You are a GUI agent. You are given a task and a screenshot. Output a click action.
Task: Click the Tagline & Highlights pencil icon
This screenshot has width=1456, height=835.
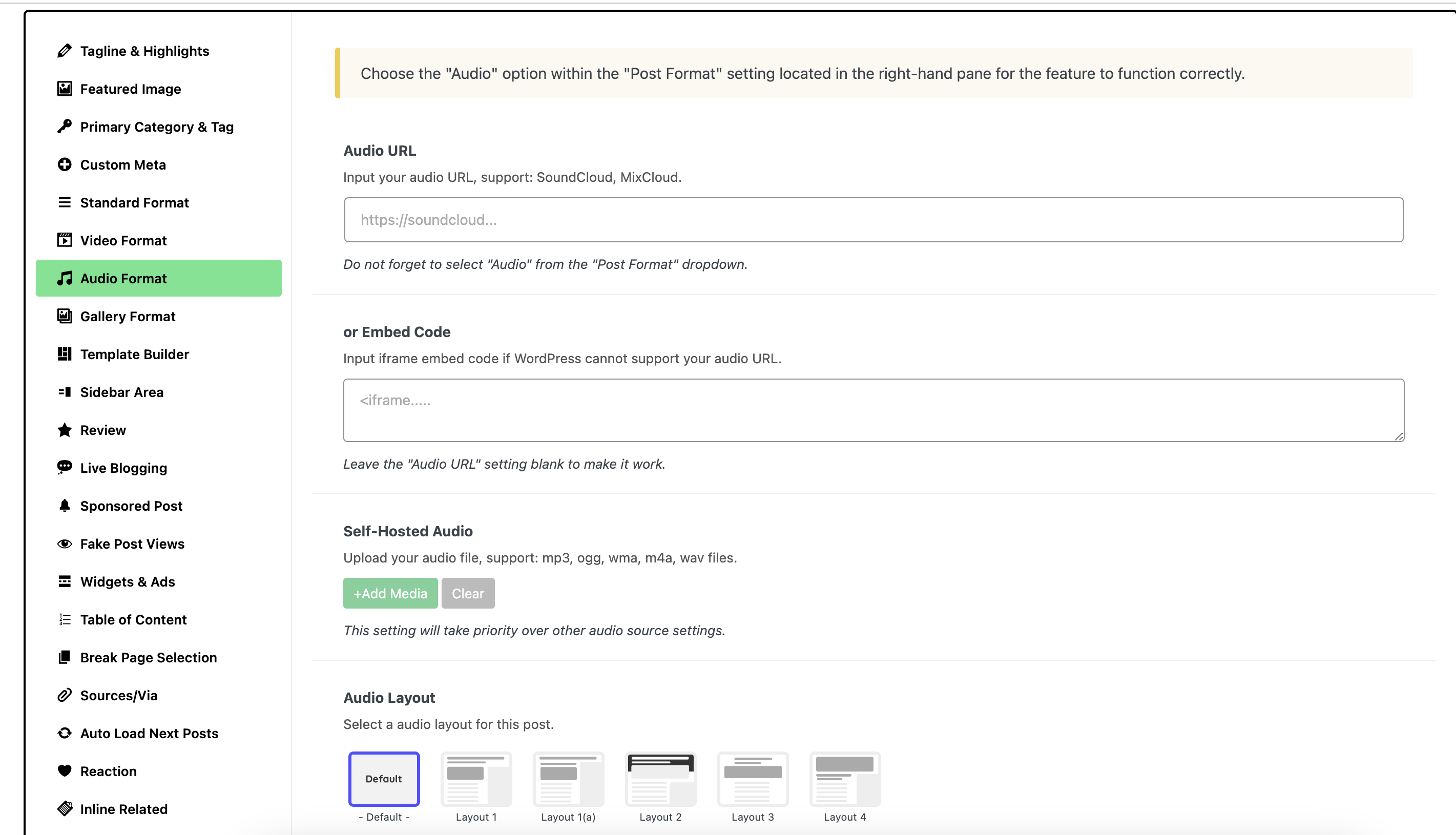pyautogui.click(x=64, y=51)
